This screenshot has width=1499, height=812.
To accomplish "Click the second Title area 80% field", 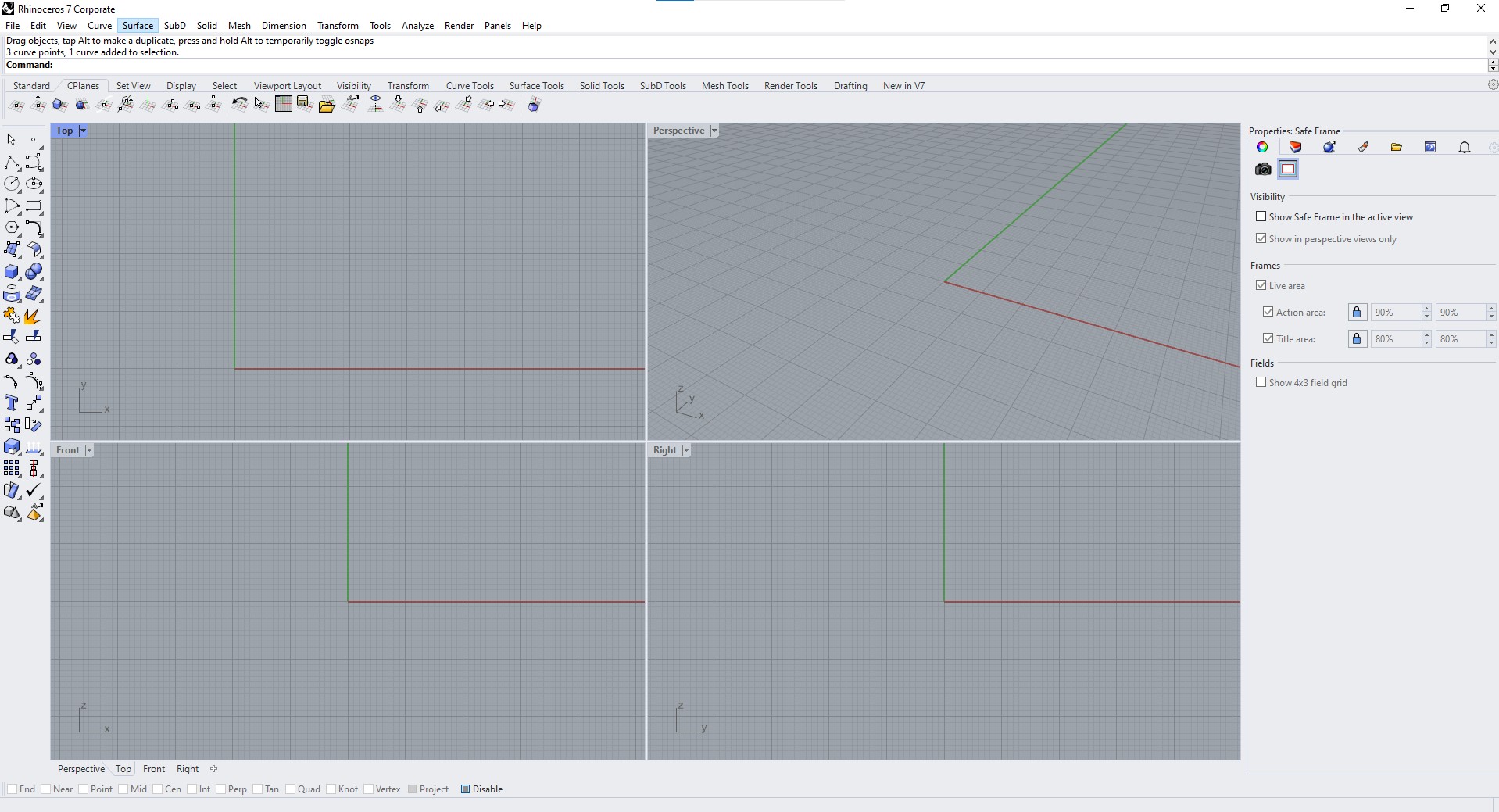I will coord(1461,339).
